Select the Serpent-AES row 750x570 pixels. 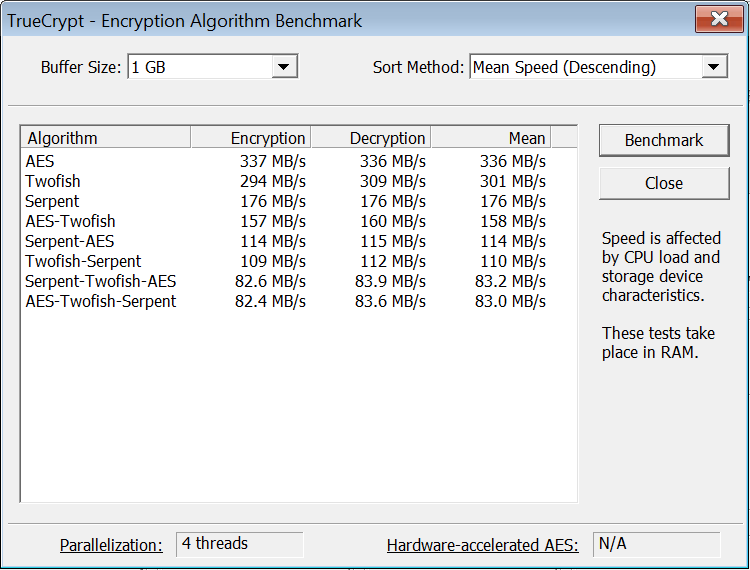[x=70, y=241]
